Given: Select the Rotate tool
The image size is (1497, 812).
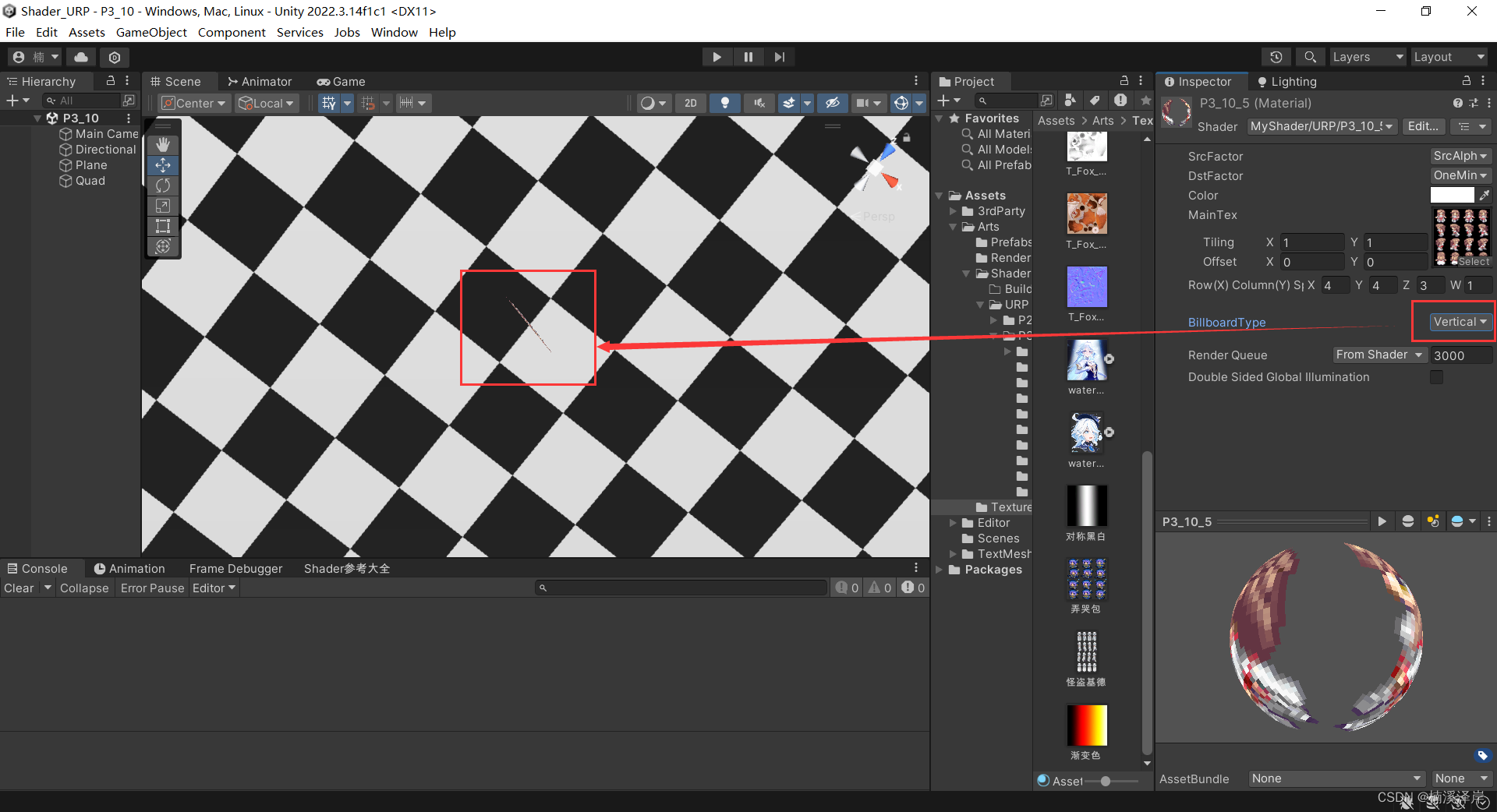Looking at the screenshot, I should 163,185.
